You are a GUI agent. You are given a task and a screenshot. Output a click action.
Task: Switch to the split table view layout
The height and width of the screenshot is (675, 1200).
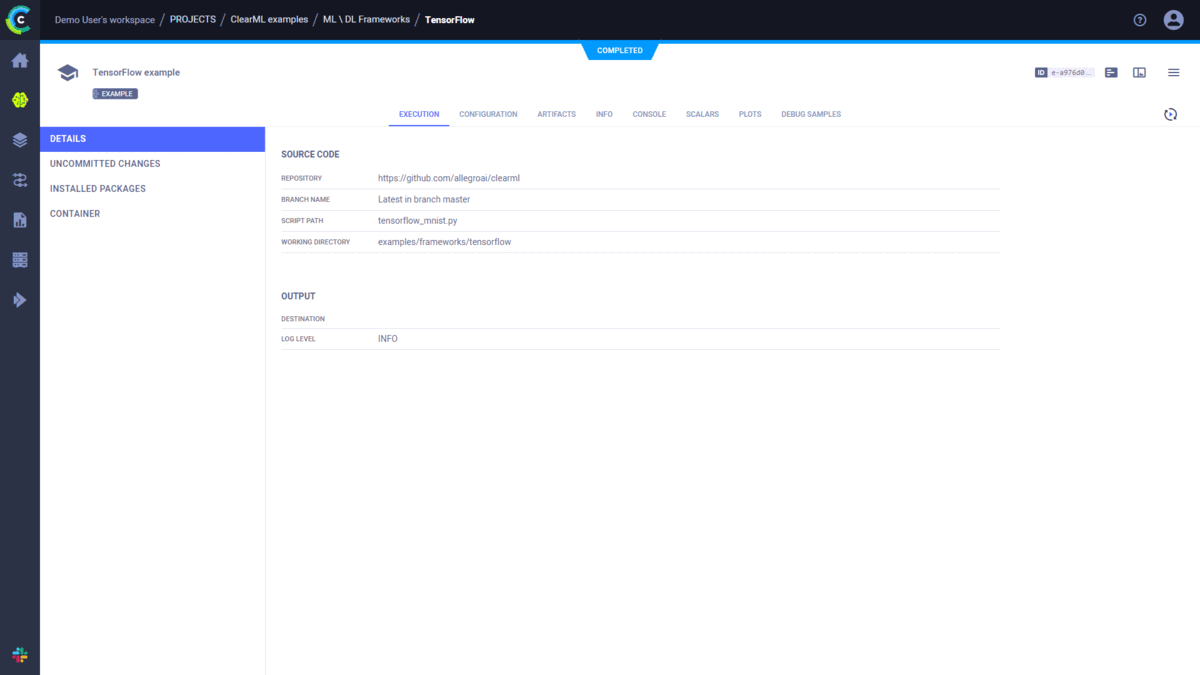tap(1139, 72)
